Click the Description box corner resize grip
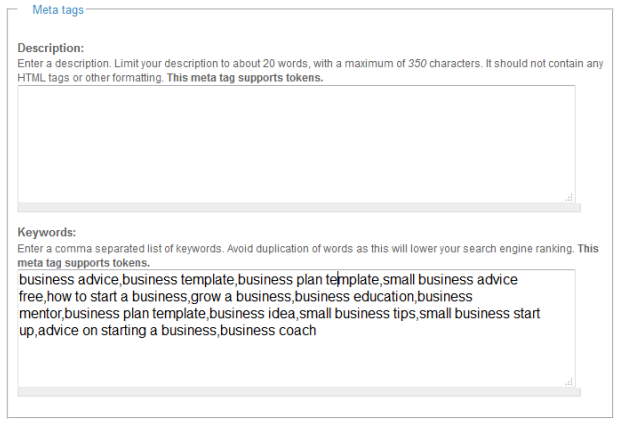 569,198
